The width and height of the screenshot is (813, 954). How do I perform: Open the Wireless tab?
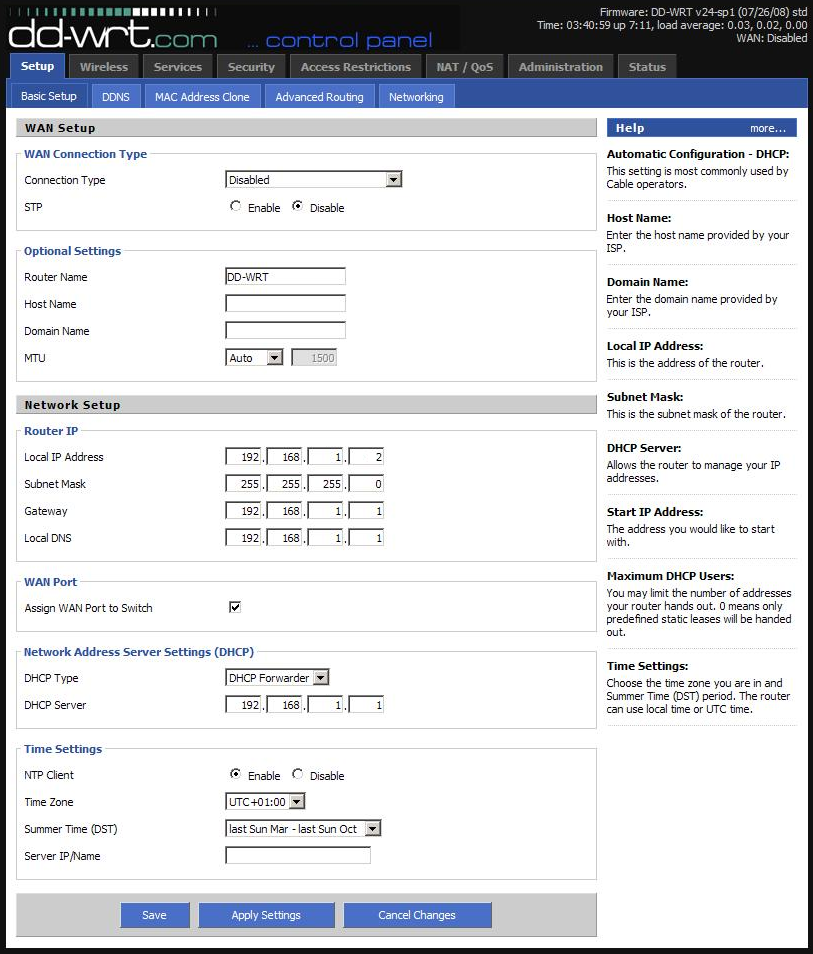point(104,67)
